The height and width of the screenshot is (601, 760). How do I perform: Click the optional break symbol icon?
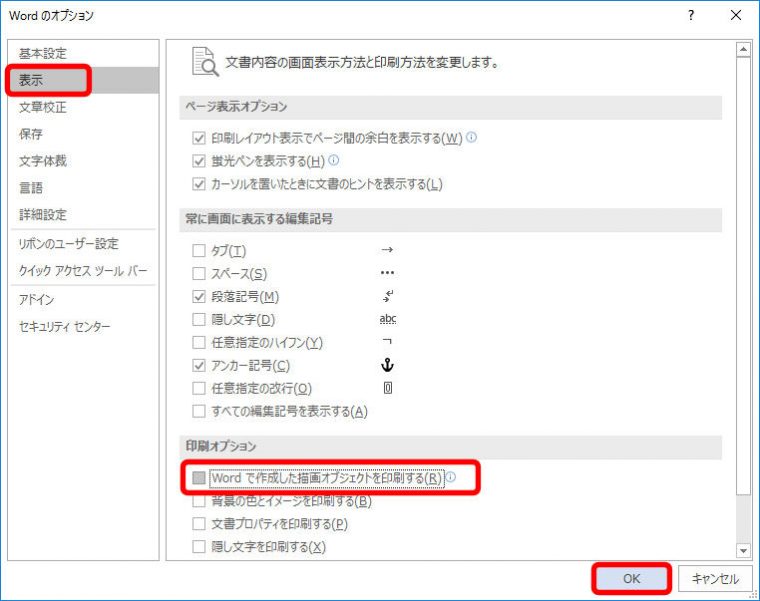pyautogui.click(x=388, y=388)
